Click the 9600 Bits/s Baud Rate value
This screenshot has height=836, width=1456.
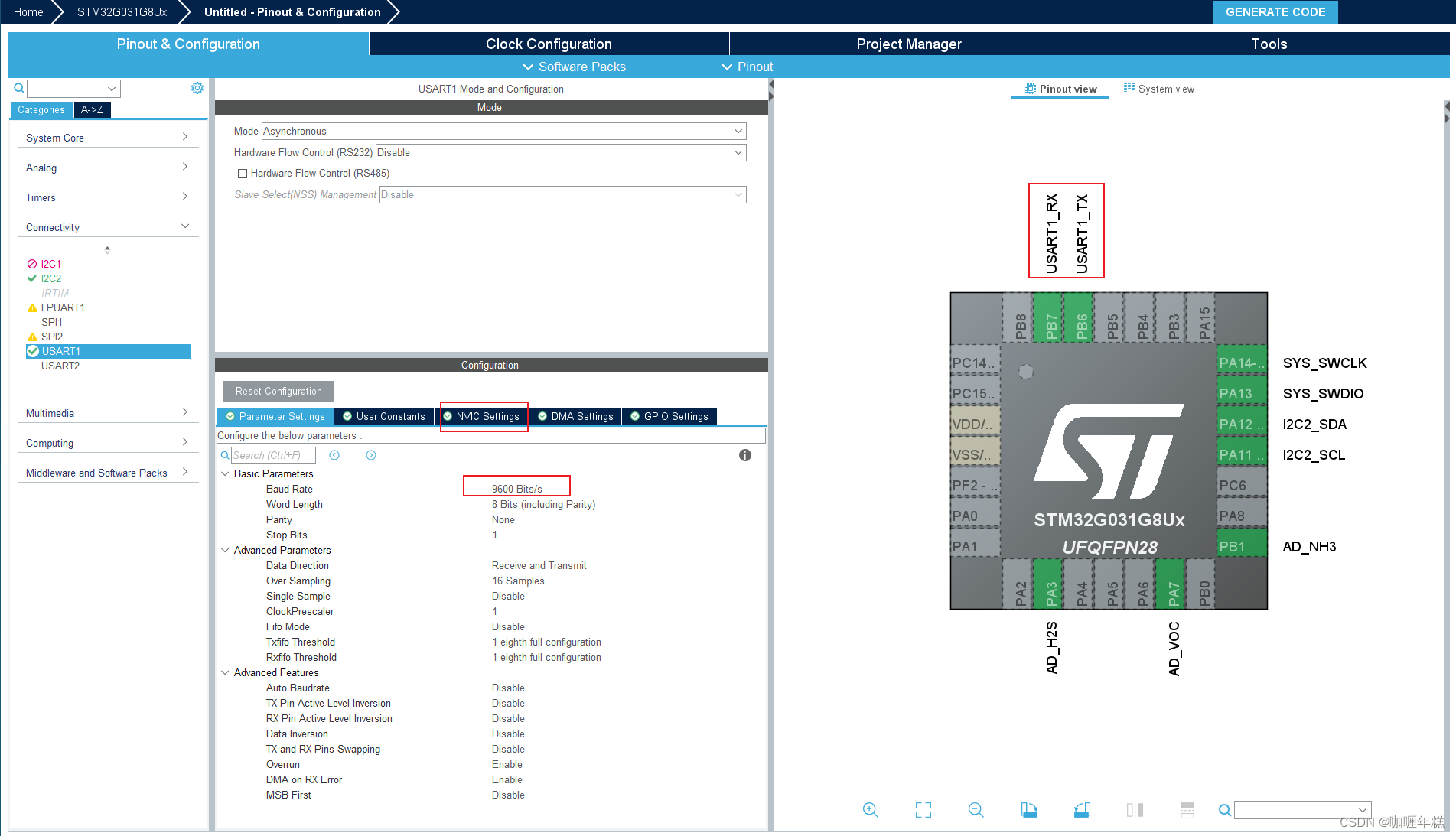(x=516, y=489)
